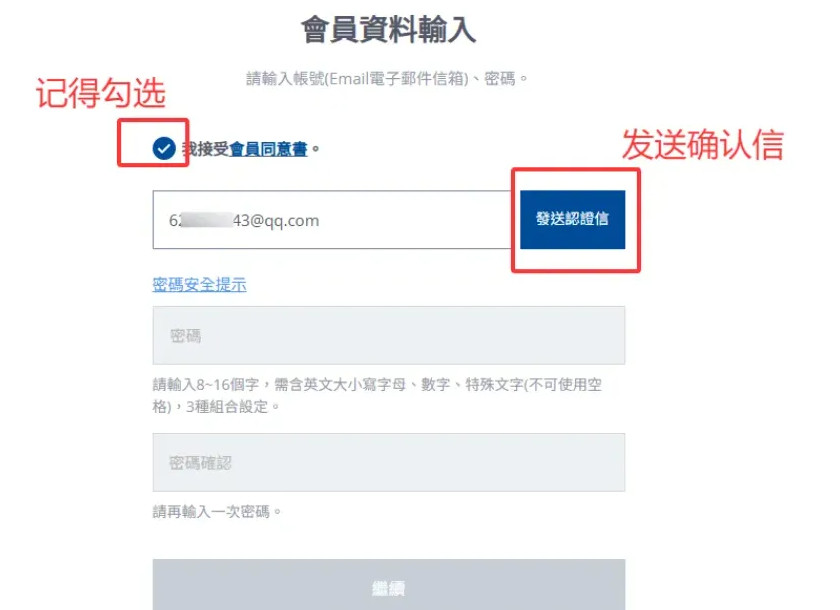
Task: Click the 我接受 label beside the checkbox
Action: click(206, 149)
